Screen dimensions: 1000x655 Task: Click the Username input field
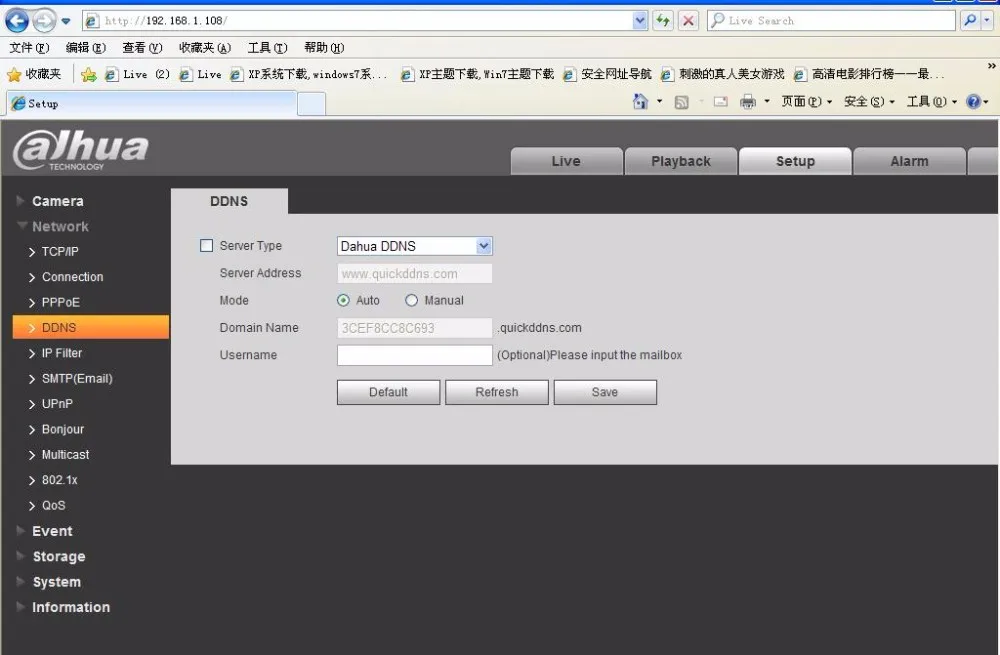415,355
